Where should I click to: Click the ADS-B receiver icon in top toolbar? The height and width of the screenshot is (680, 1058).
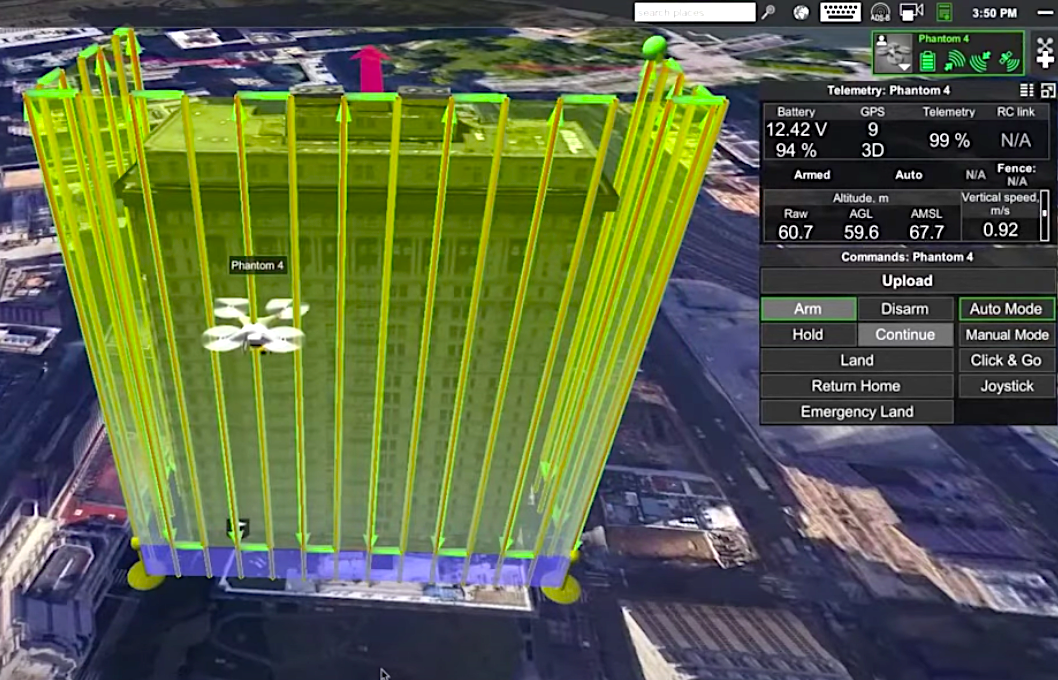point(881,12)
